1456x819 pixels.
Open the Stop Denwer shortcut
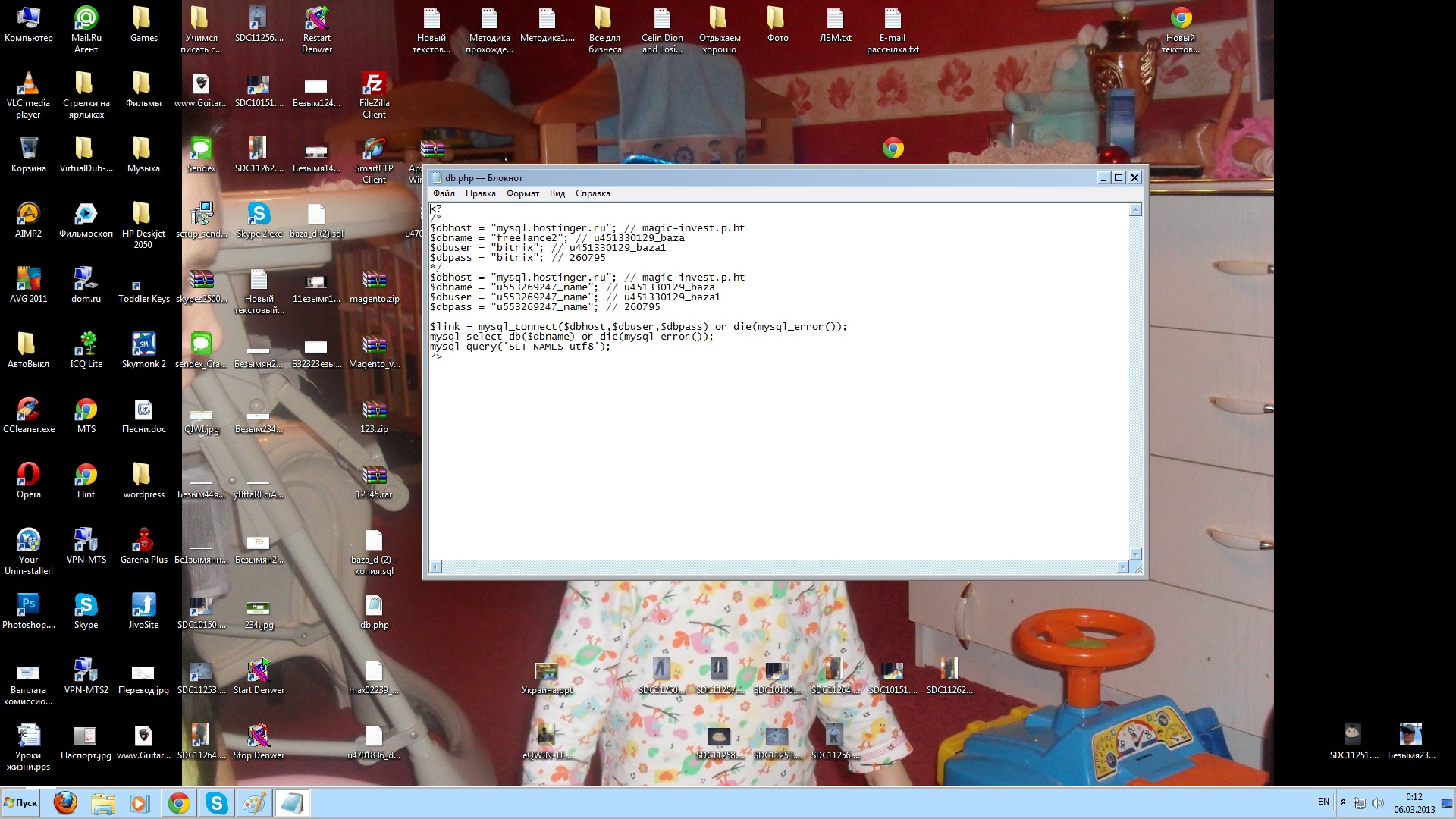point(259,736)
